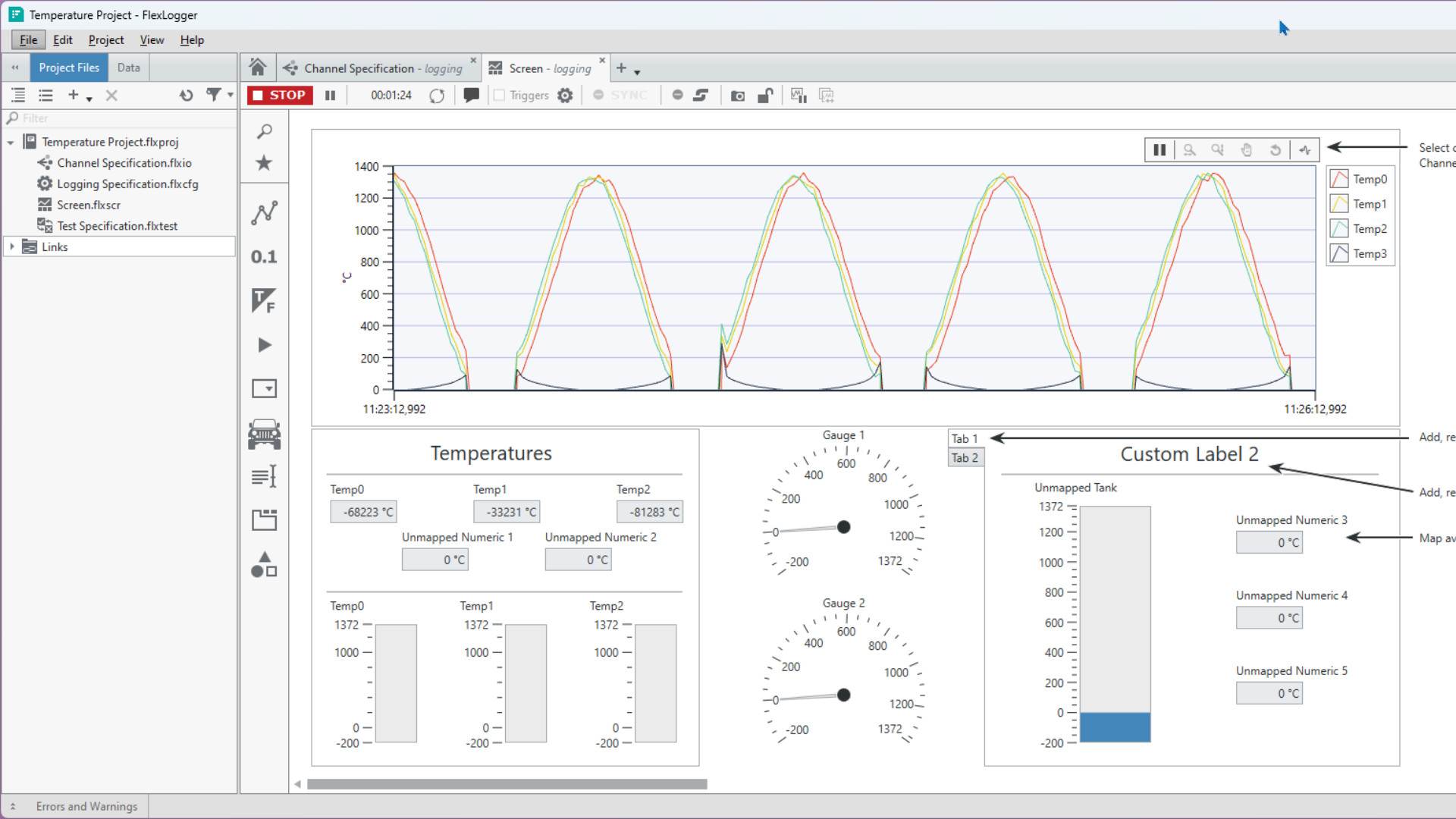This screenshot has width=1456, height=819.
Task: Open the add-tab dropdown arrow
Action: tap(637, 72)
